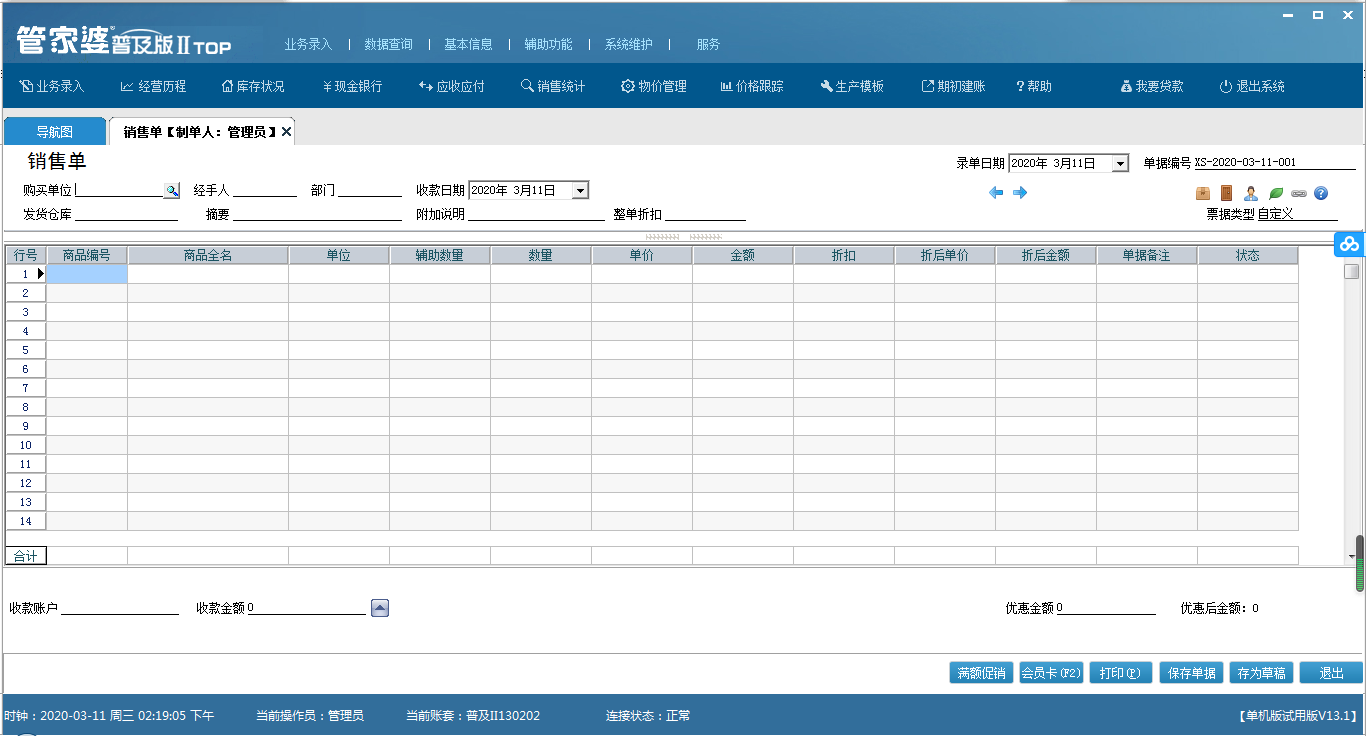Image resolution: width=1366 pixels, height=736 pixels.
Task: Click the magnifier icon beside 购买单位
Action: coord(171,190)
